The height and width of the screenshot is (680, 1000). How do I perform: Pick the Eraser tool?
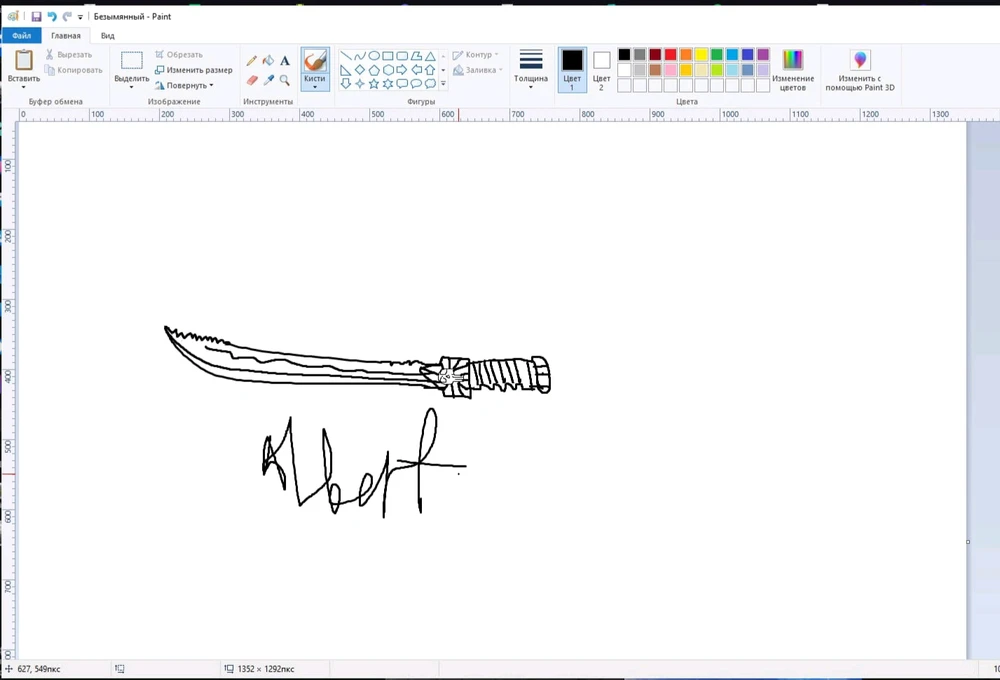coord(252,80)
